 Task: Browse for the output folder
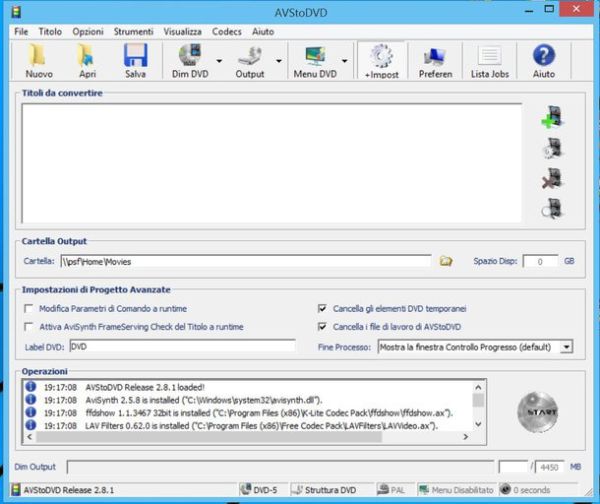(x=447, y=261)
